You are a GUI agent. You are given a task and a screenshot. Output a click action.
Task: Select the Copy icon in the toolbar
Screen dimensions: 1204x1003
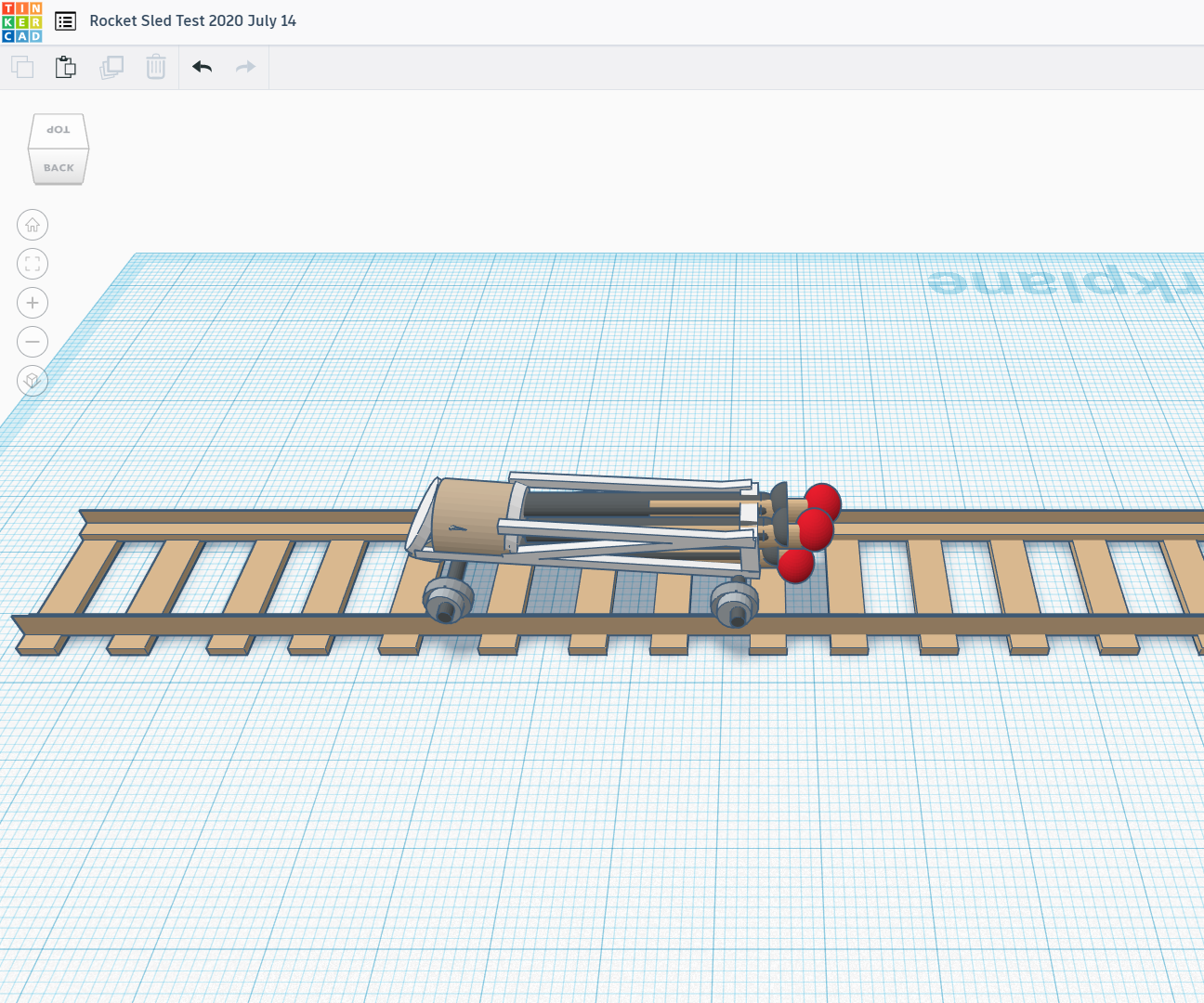[21, 67]
